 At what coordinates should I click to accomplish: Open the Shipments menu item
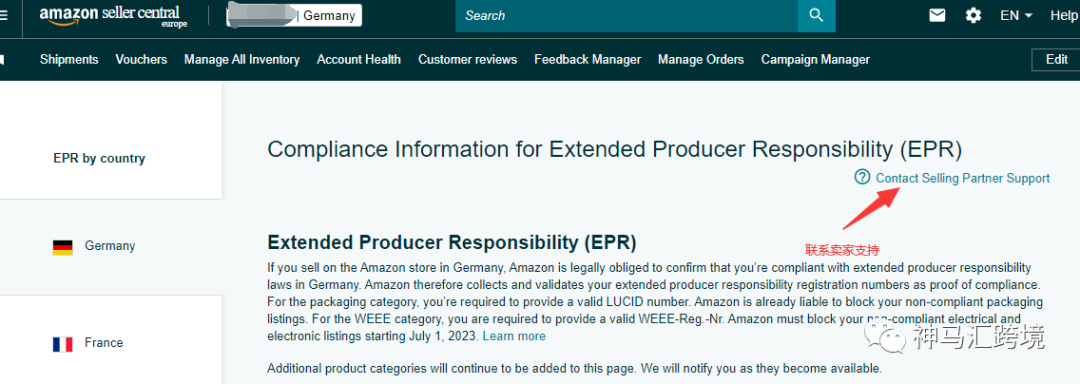click(x=69, y=60)
